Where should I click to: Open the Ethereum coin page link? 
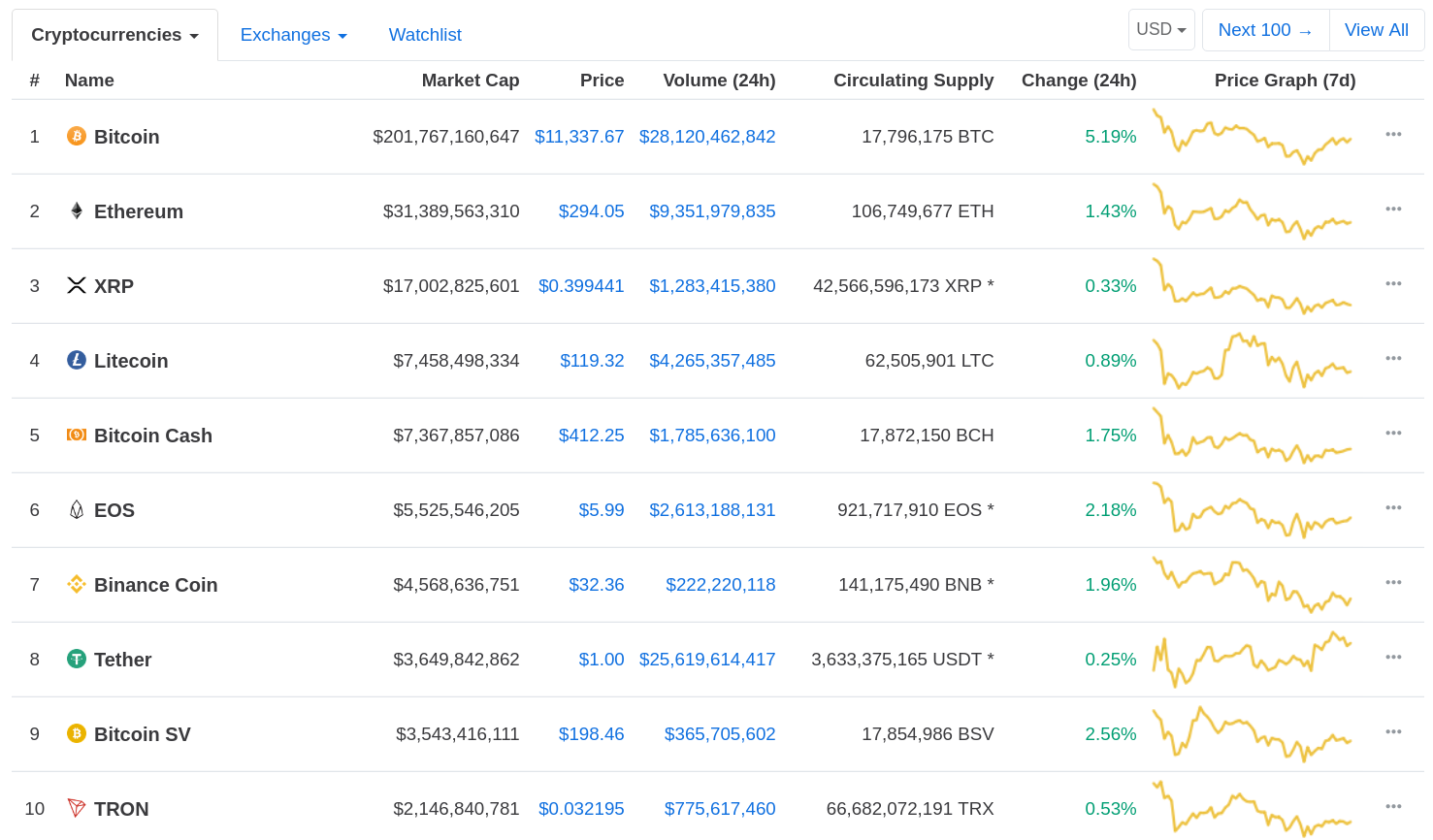(x=139, y=211)
